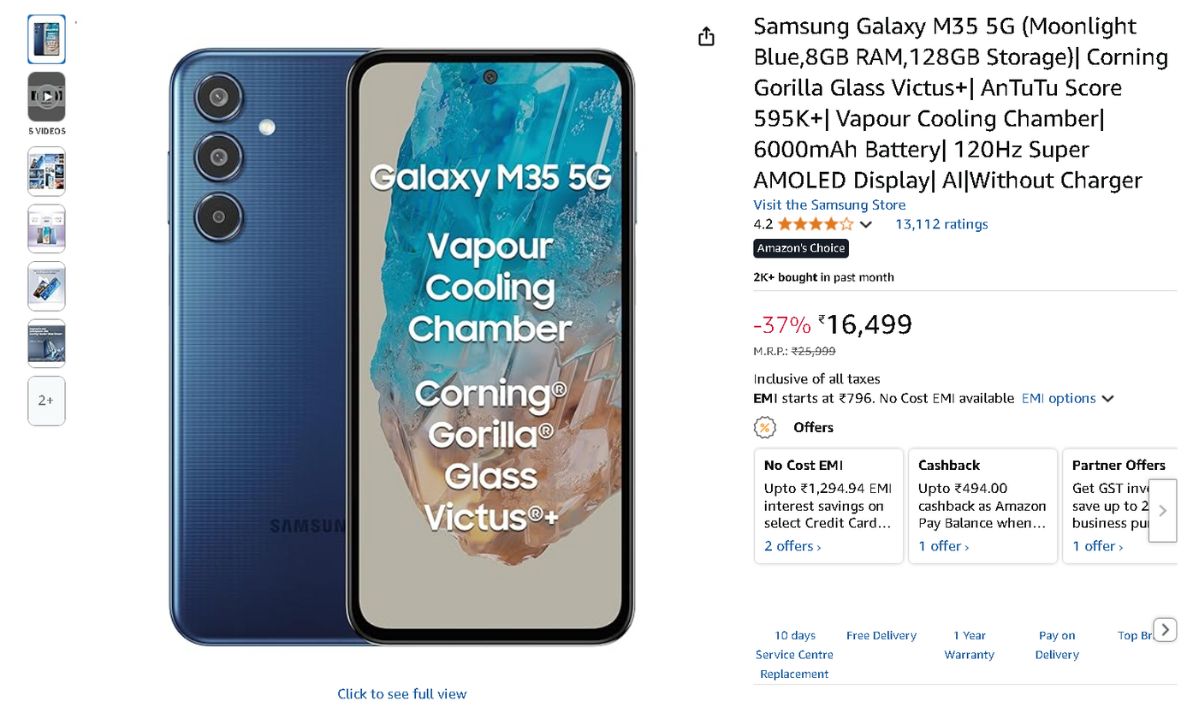Click the Amazon's Choice badge
The height and width of the screenshot is (720, 1200).
801,248
